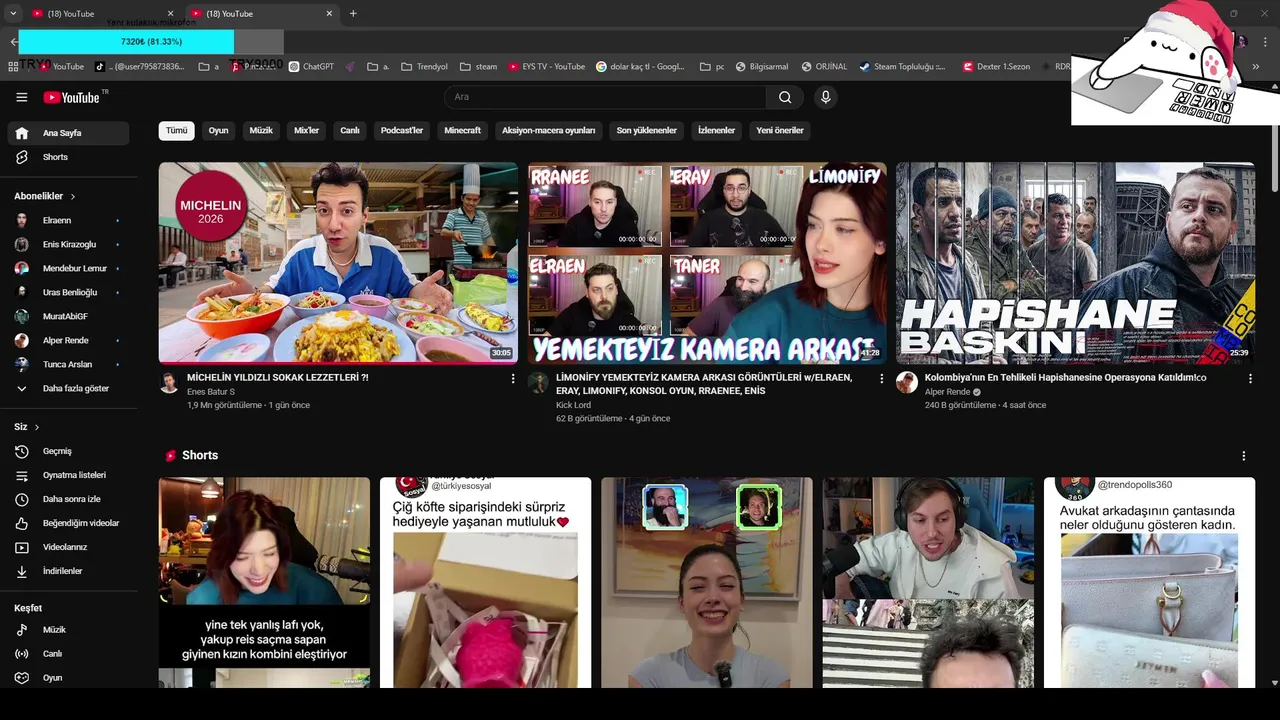Open ChatGPT bookmark
Image resolution: width=1280 pixels, height=720 pixels.
pos(311,67)
